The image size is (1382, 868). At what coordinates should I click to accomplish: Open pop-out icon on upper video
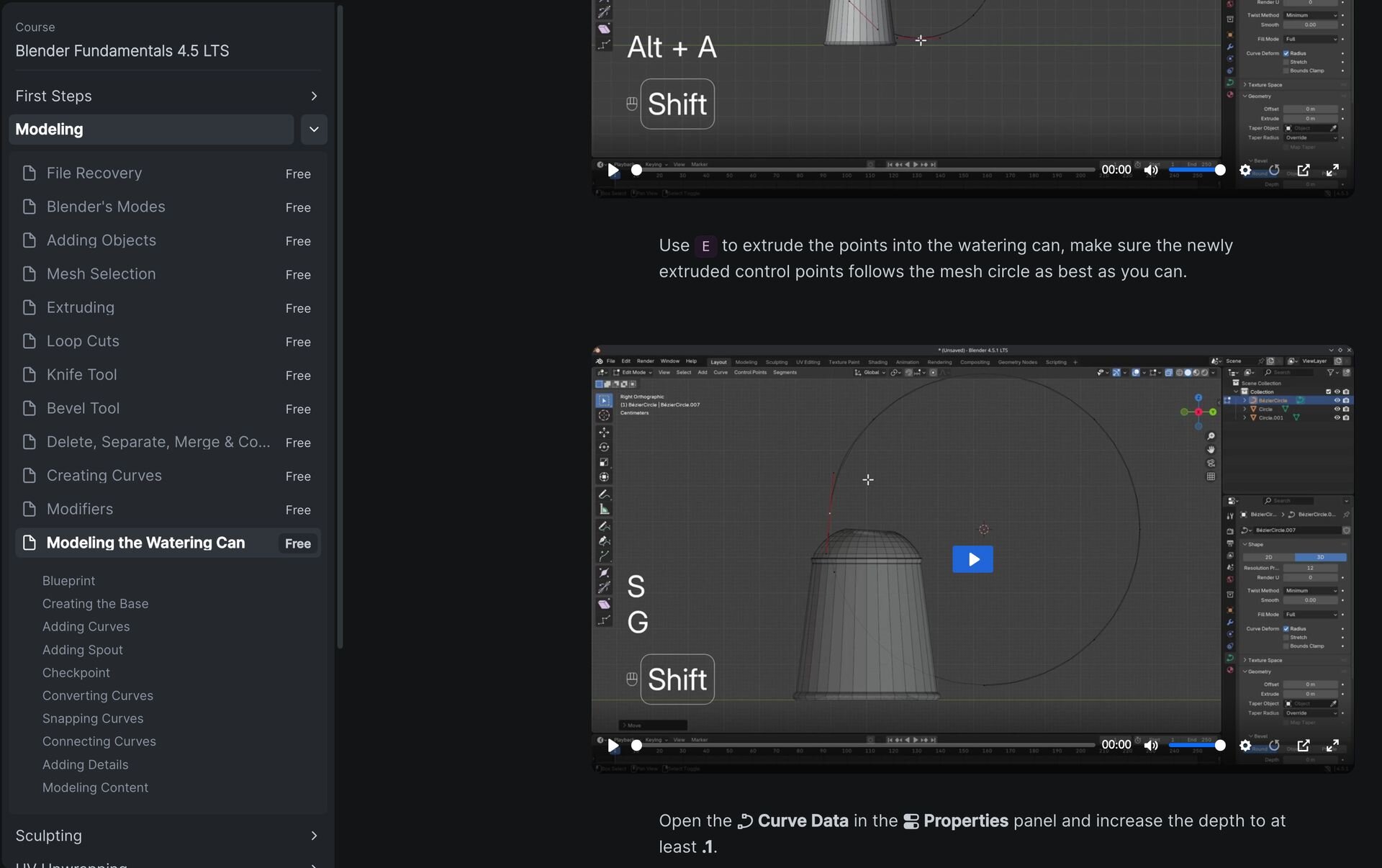(1304, 170)
